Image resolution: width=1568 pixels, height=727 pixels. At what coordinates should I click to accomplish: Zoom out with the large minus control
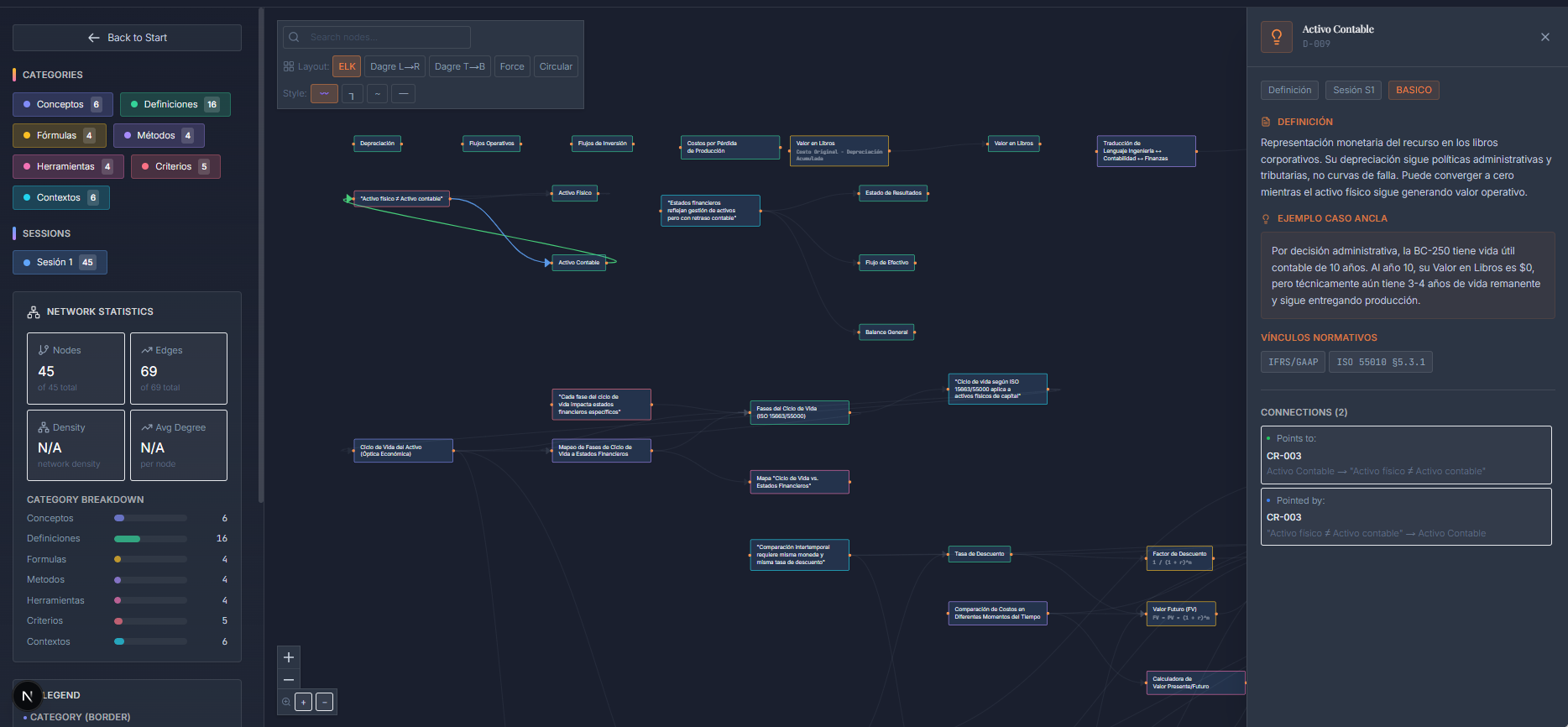(x=289, y=679)
